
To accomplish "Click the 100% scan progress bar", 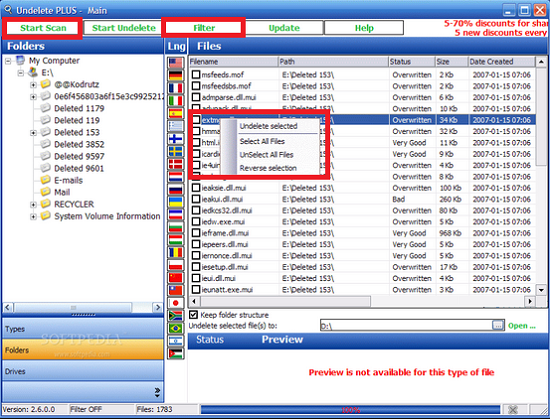I will [x=350, y=410].
